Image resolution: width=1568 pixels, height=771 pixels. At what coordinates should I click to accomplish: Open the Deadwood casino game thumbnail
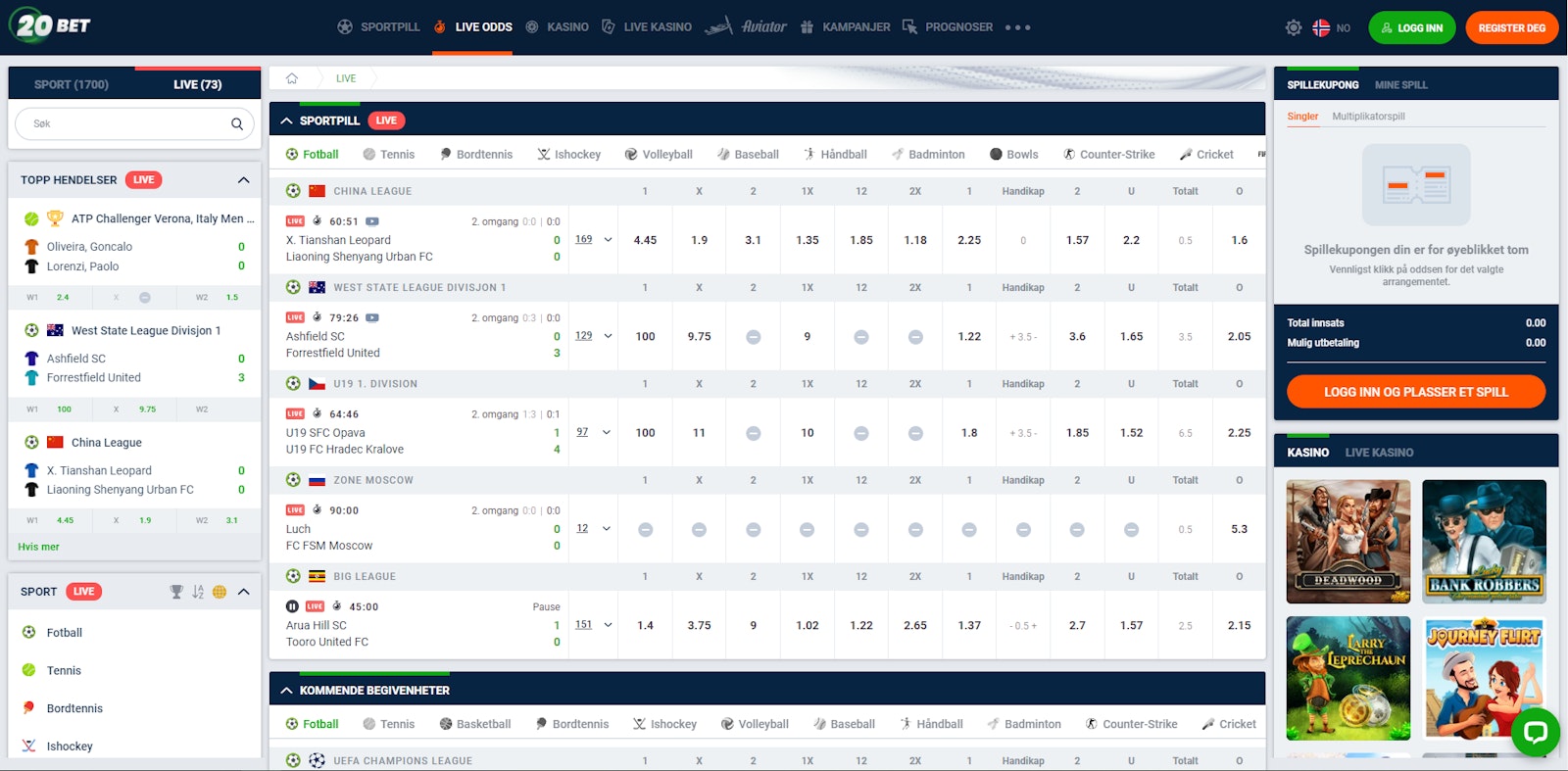tap(1347, 541)
